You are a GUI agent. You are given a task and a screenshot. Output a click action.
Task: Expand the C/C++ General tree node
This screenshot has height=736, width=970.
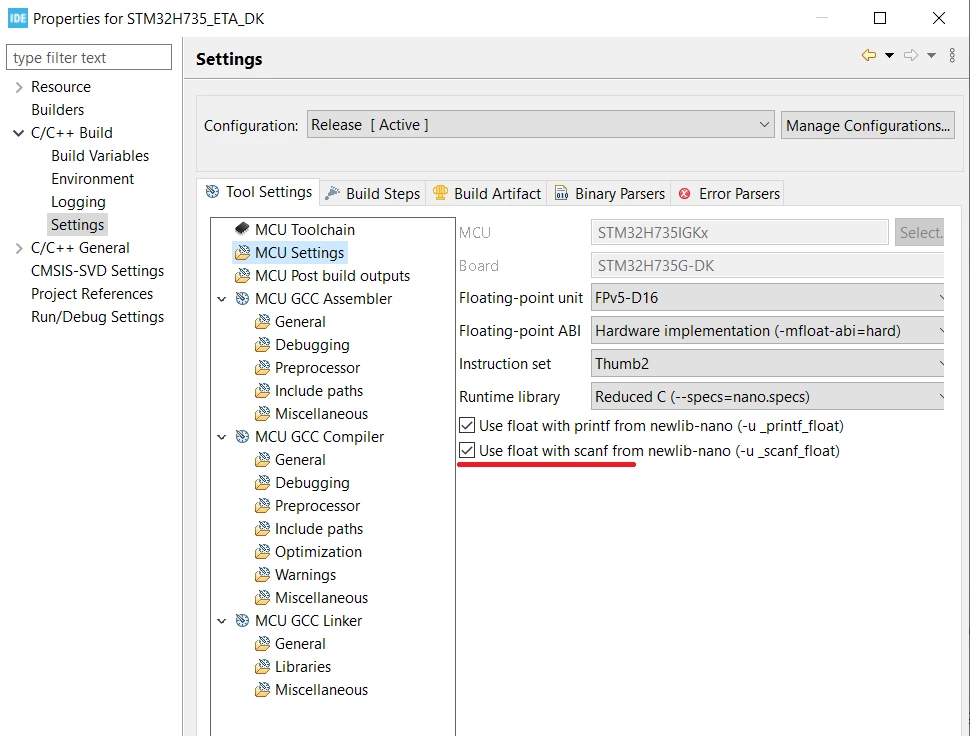[x=19, y=248]
